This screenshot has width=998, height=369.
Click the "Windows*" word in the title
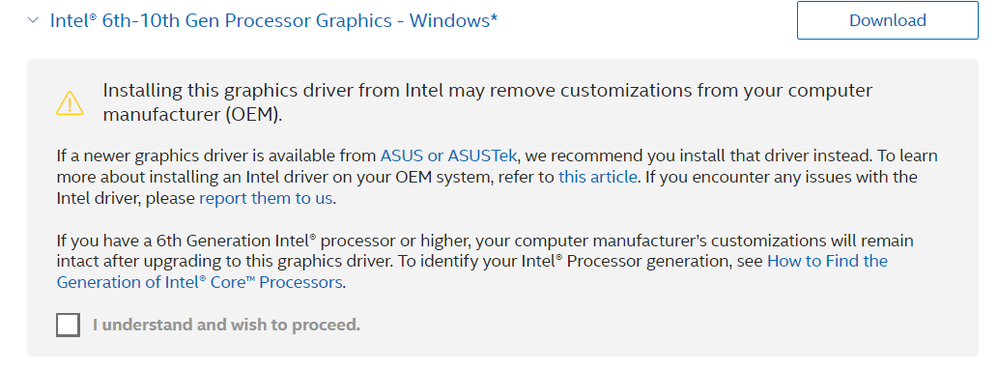pyautogui.click(x=454, y=20)
